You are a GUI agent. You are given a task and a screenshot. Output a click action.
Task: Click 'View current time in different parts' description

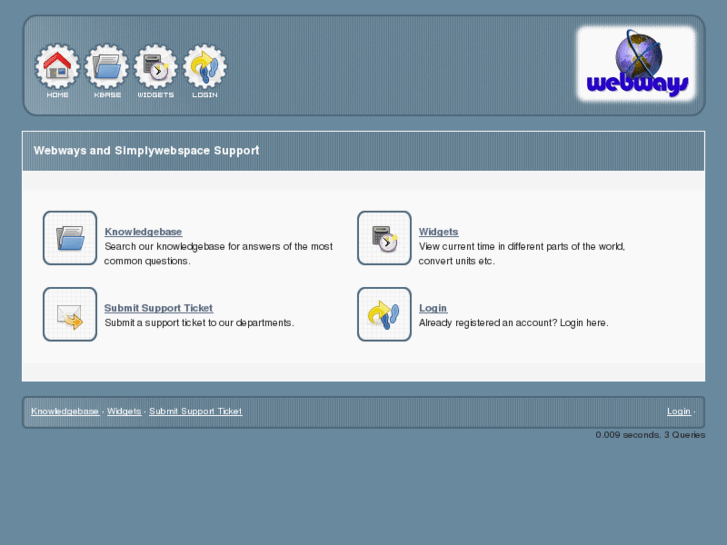click(x=522, y=253)
